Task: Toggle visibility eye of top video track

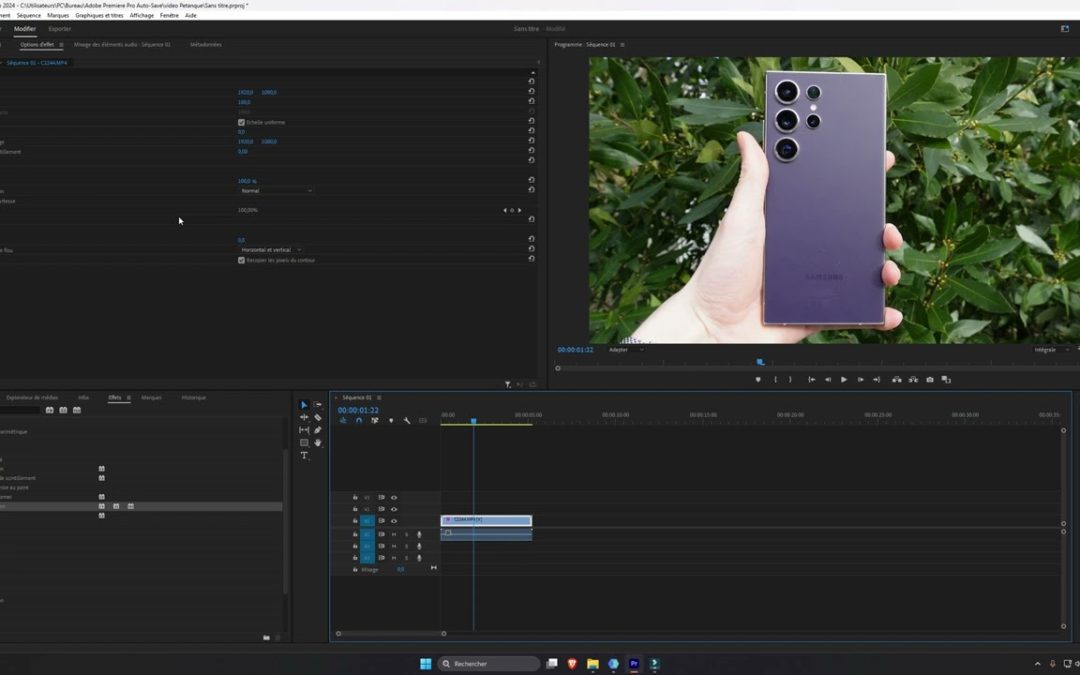Action: click(x=394, y=497)
